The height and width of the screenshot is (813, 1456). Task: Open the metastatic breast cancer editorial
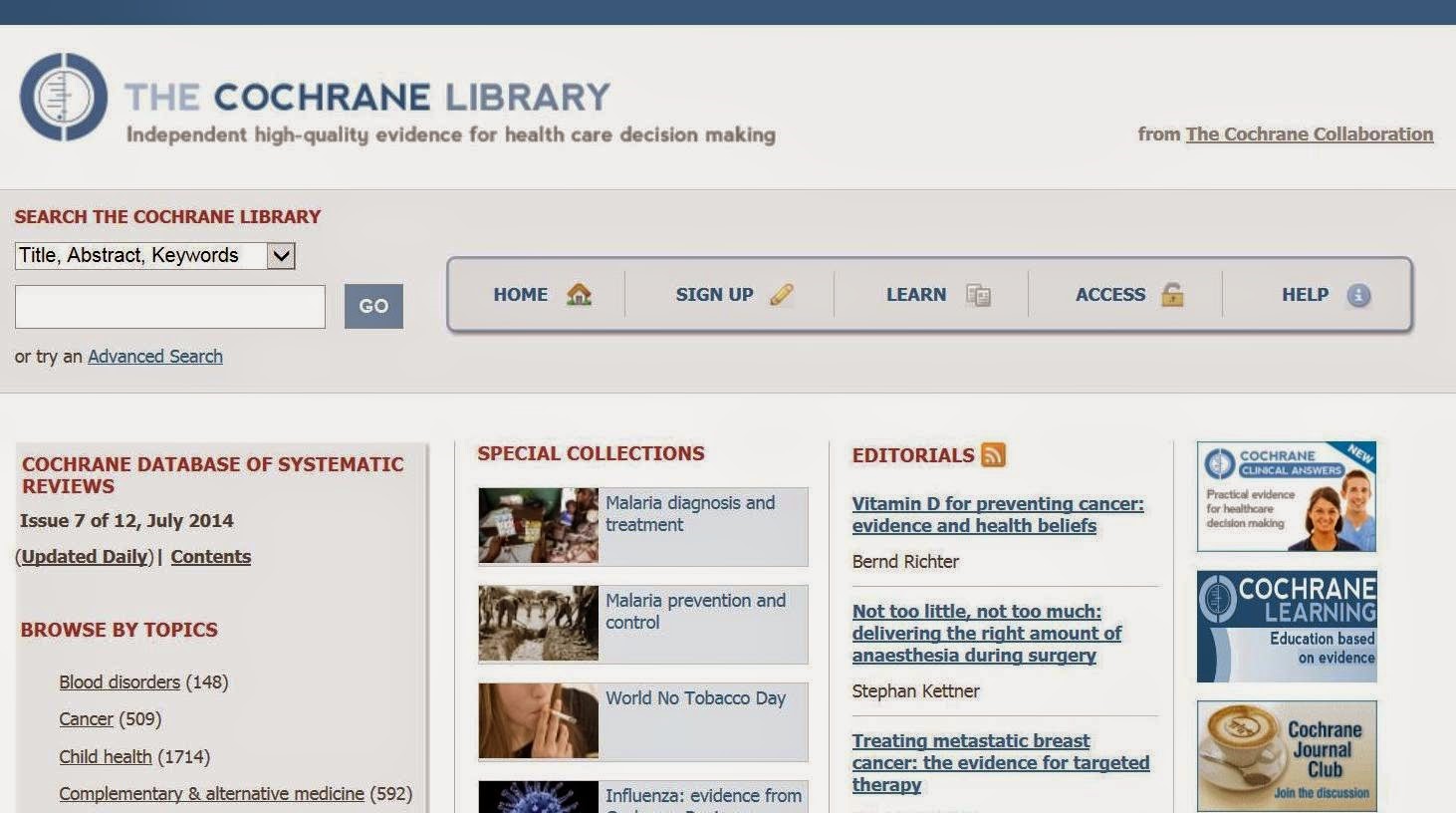[x=1001, y=762]
